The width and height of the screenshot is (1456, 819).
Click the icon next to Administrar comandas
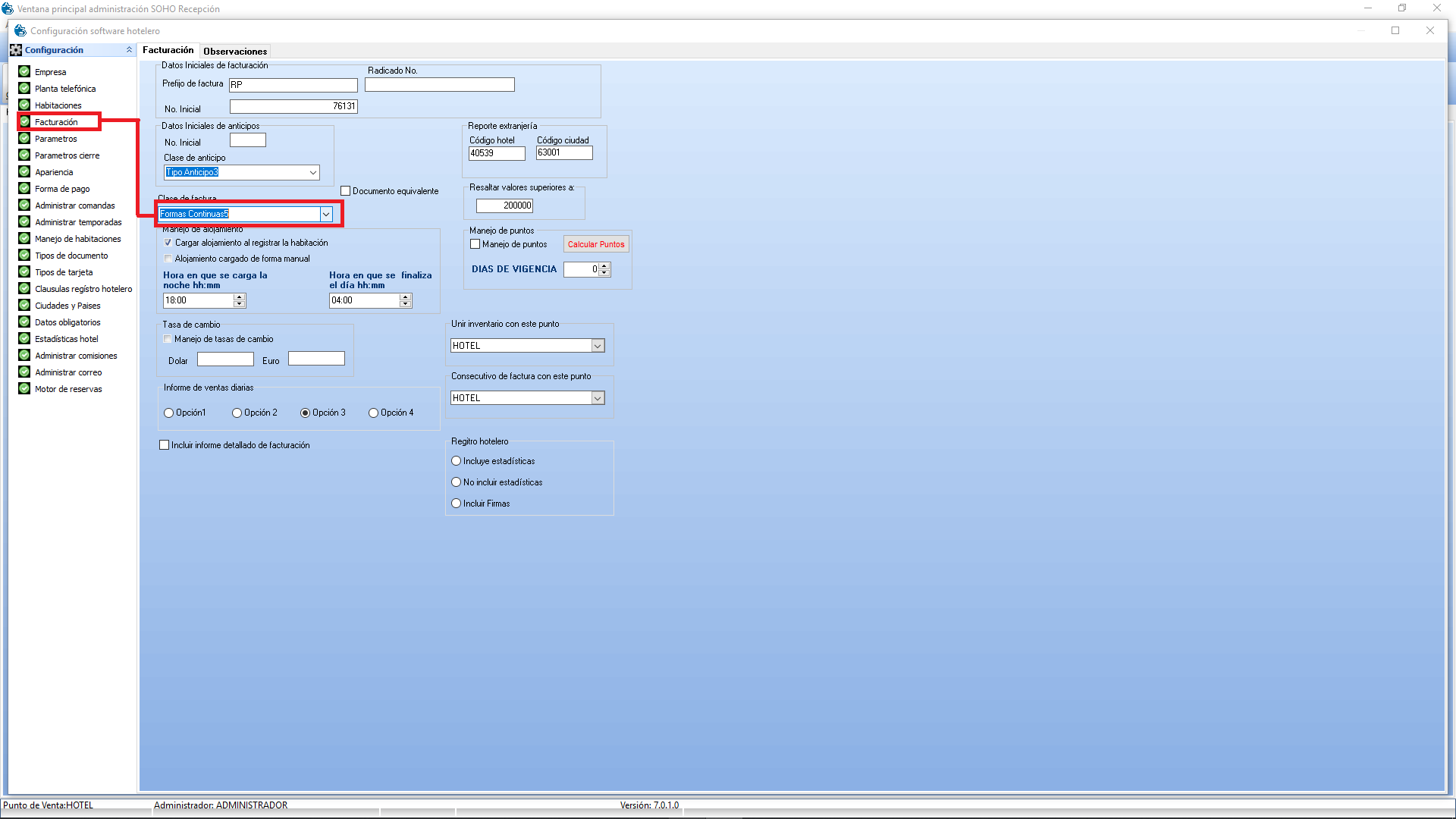(24, 205)
